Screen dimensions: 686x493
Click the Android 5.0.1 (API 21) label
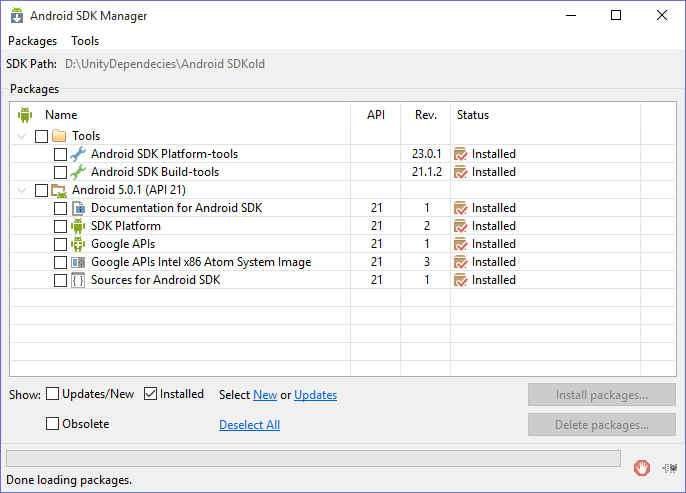[x=129, y=190]
